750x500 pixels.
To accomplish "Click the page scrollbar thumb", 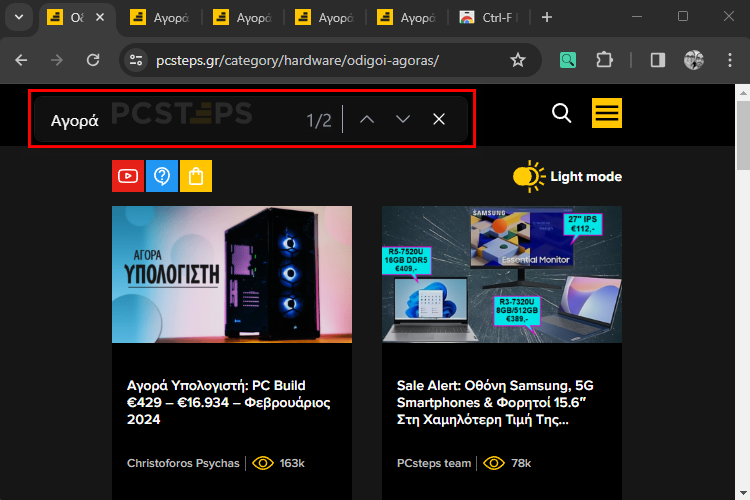I will pos(743,135).
